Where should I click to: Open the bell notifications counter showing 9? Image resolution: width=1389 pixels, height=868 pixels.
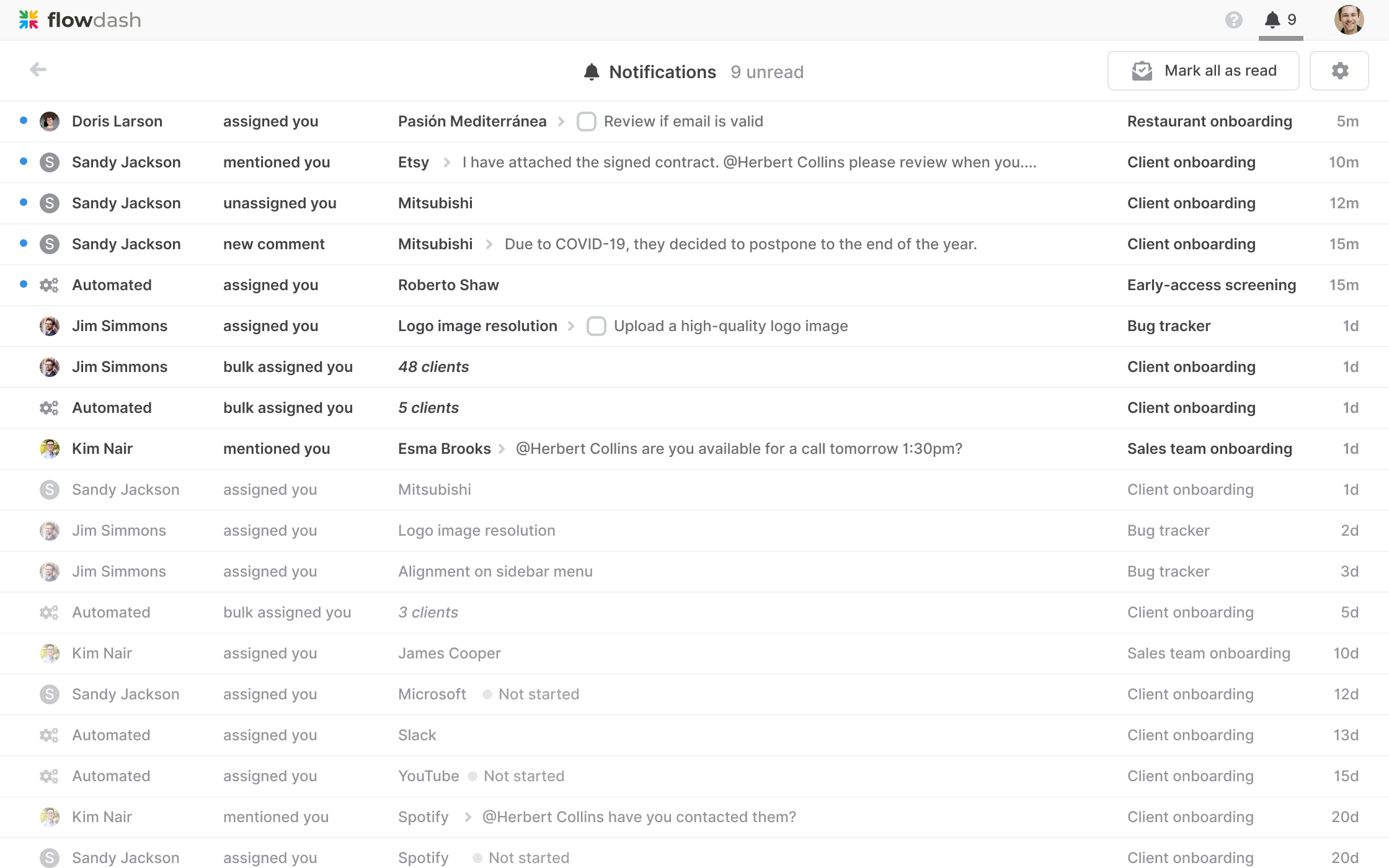pos(1280,20)
